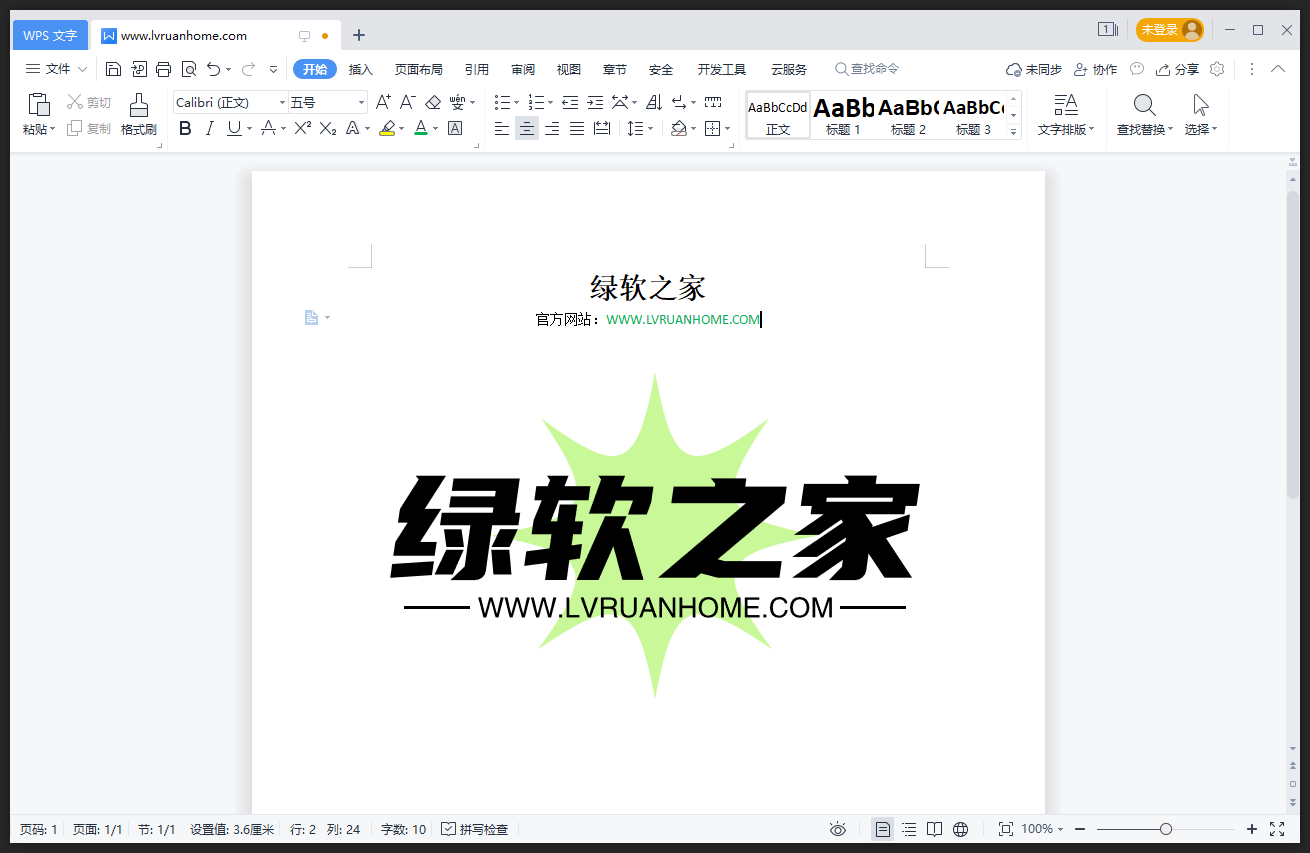Switch to outline view in status bar
1310x853 pixels.
pos(909,829)
